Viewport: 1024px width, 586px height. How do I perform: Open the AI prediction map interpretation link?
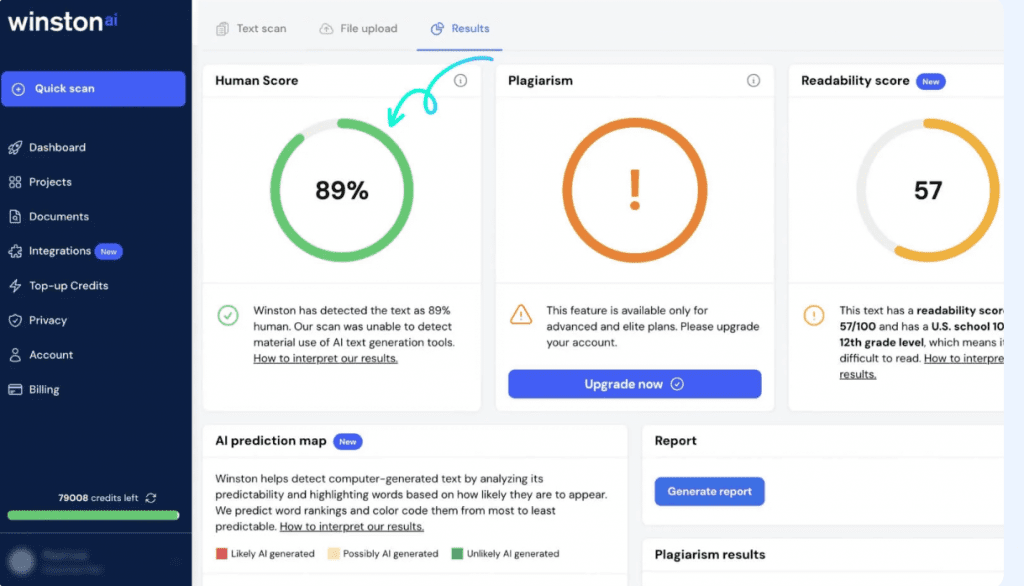point(351,527)
